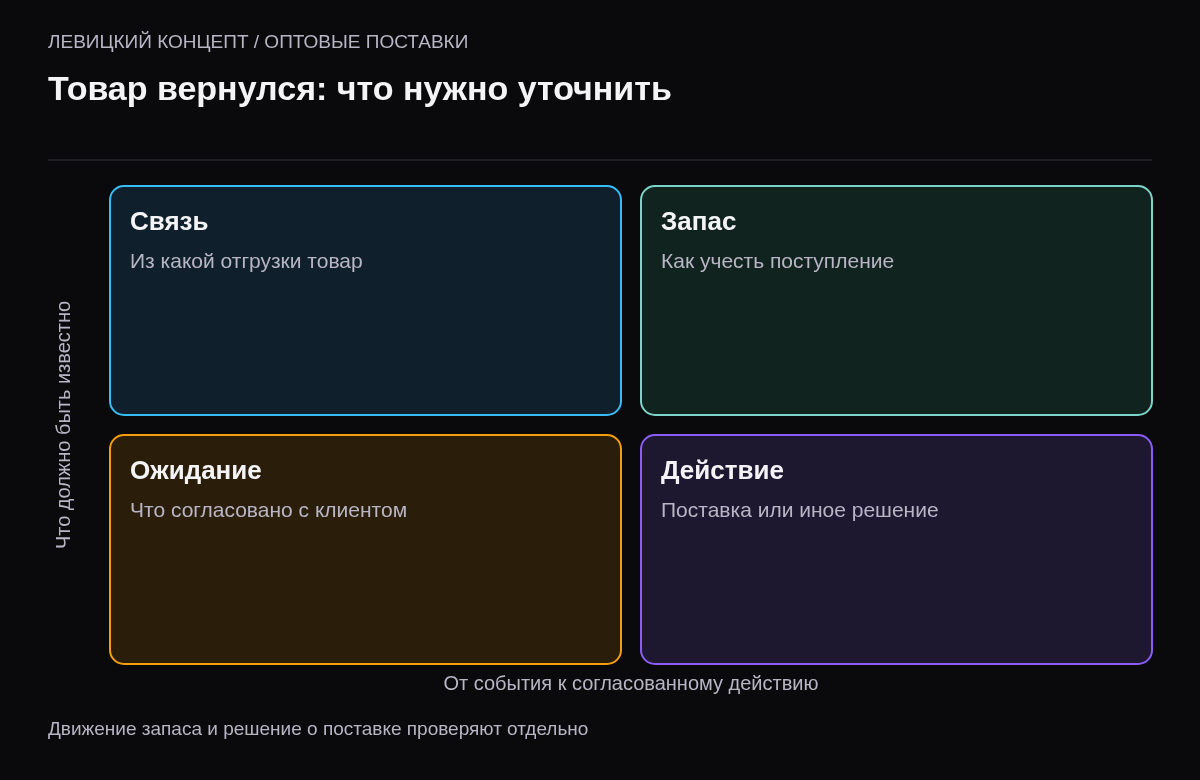The width and height of the screenshot is (1200, 780).
Task: Select the title 'Товар вернулся: что нужно уточнить'
Action: [360, 89]
